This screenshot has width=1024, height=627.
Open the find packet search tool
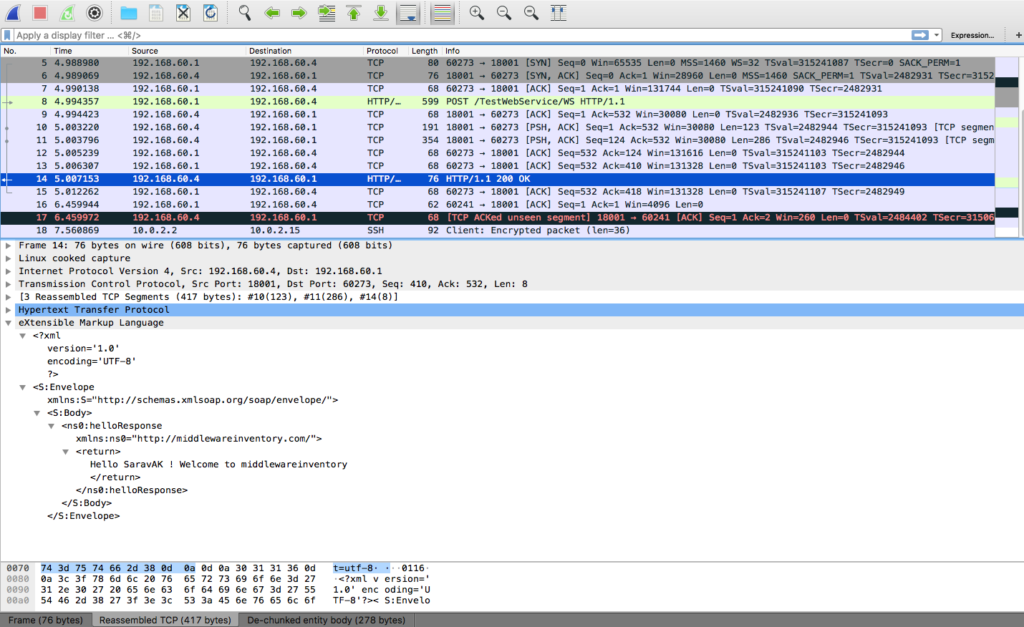coord(243,13)
